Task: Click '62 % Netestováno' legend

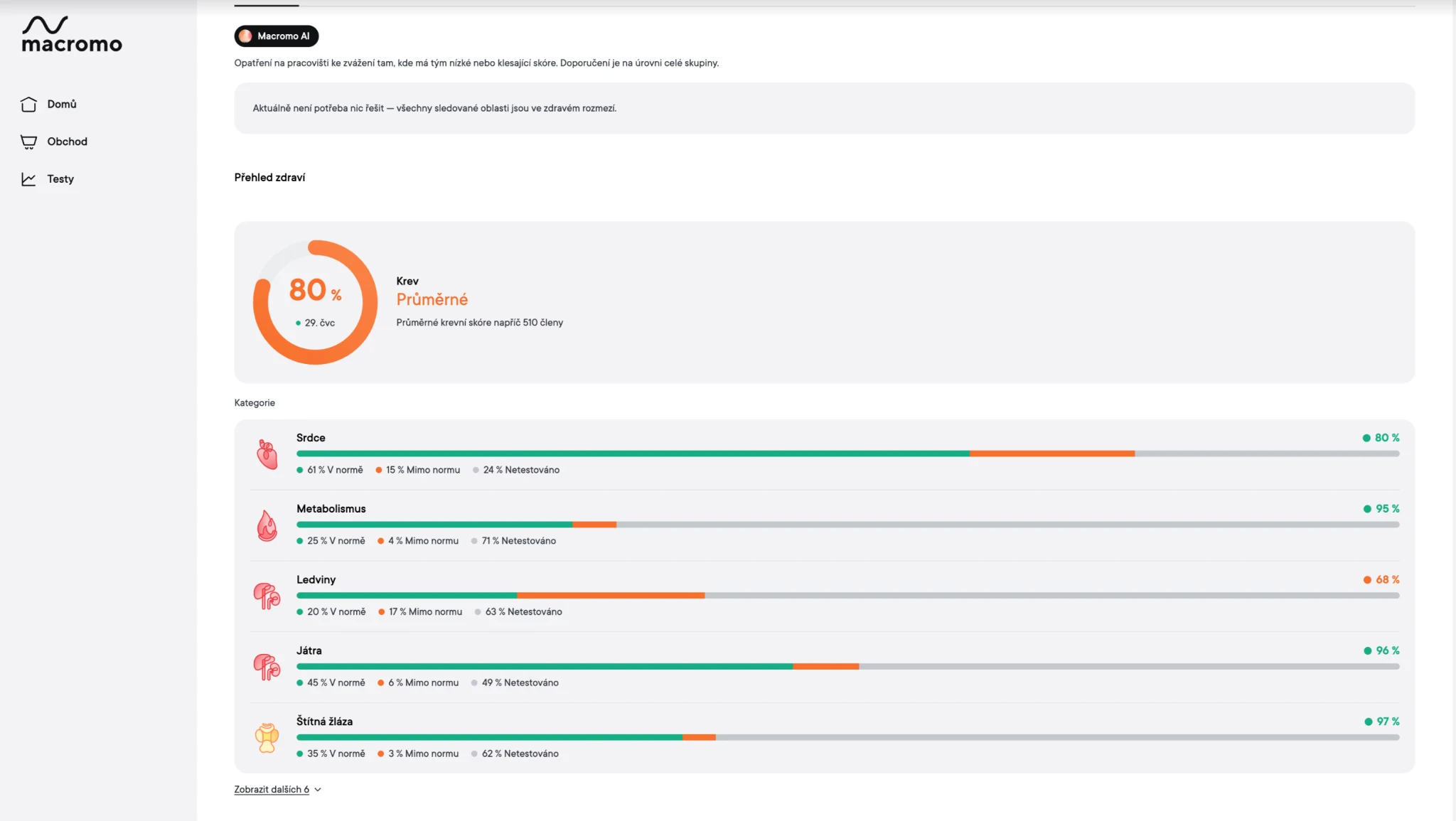Action: 515,754
